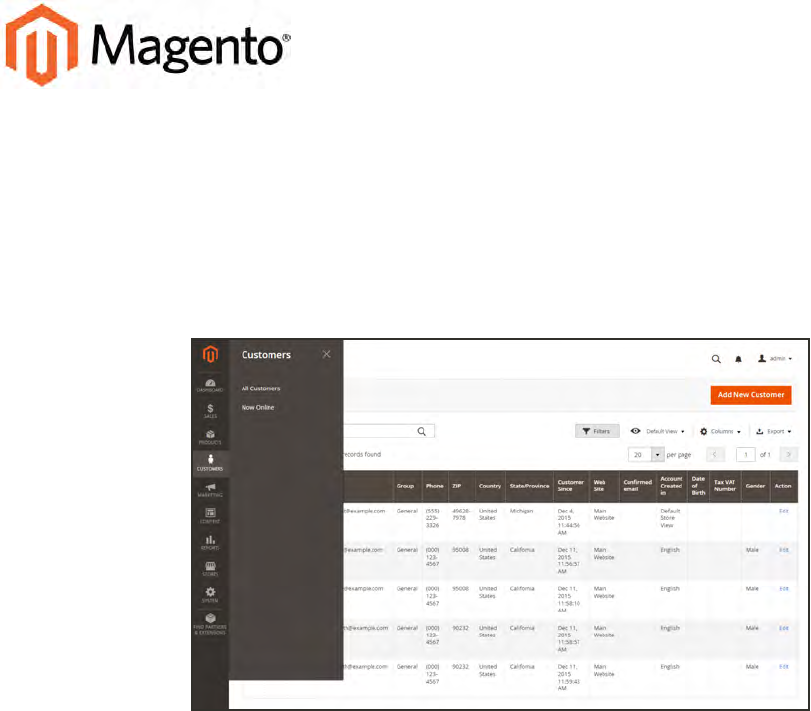Open the Content sidebar menu
Screen dimensions: 811x711
[x=210, y=516]
